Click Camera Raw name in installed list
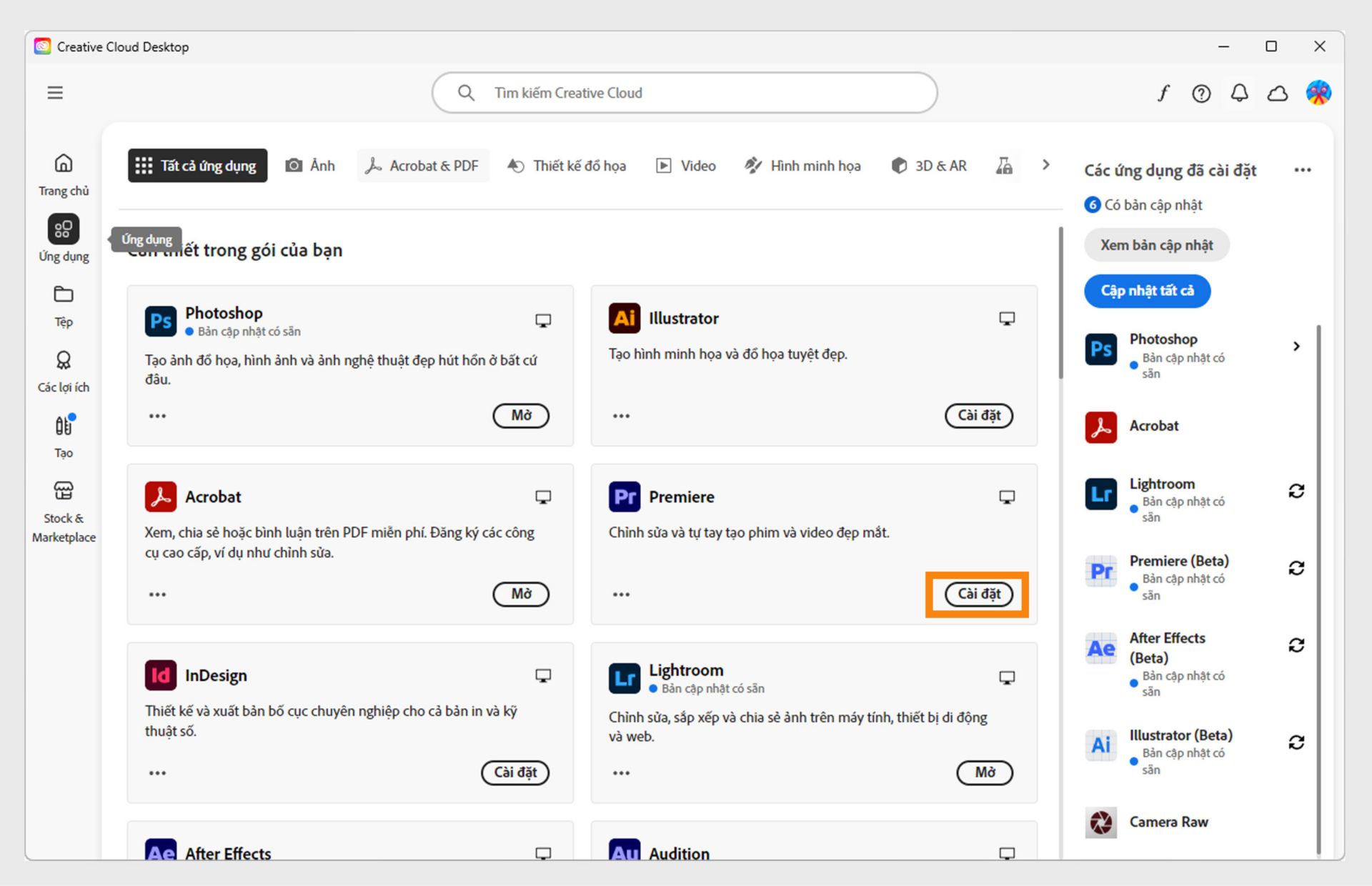Screen dimensions: 1372x886 (1168, 822)
